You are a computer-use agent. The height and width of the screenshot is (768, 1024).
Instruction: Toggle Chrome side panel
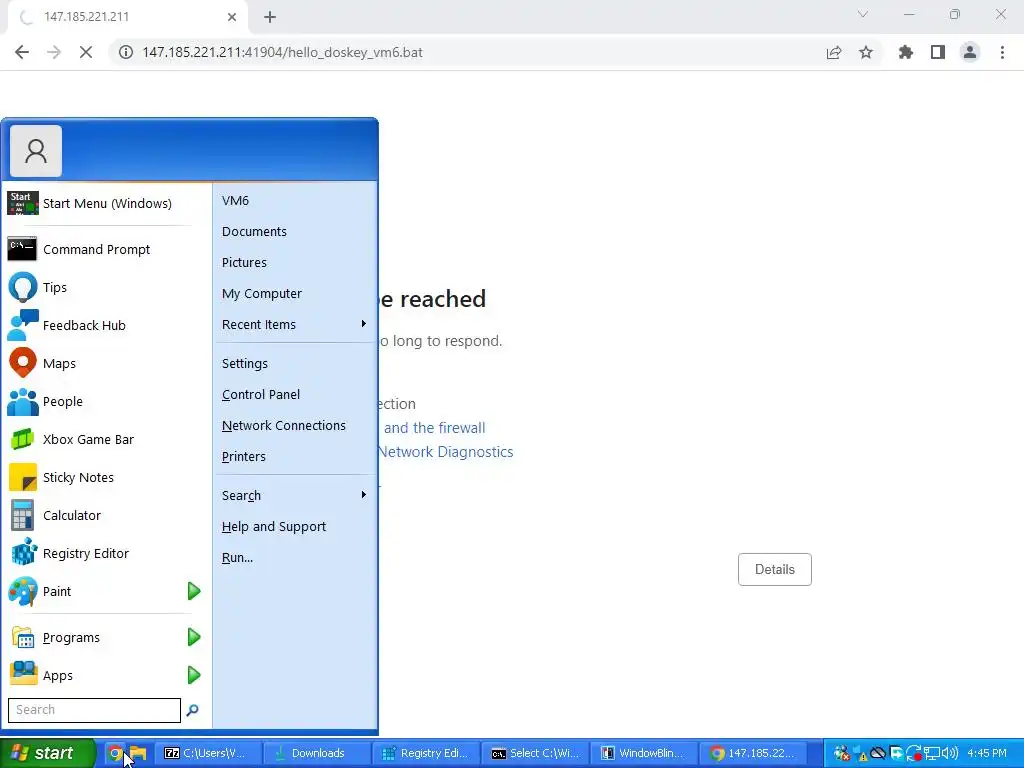coord(938,52)
